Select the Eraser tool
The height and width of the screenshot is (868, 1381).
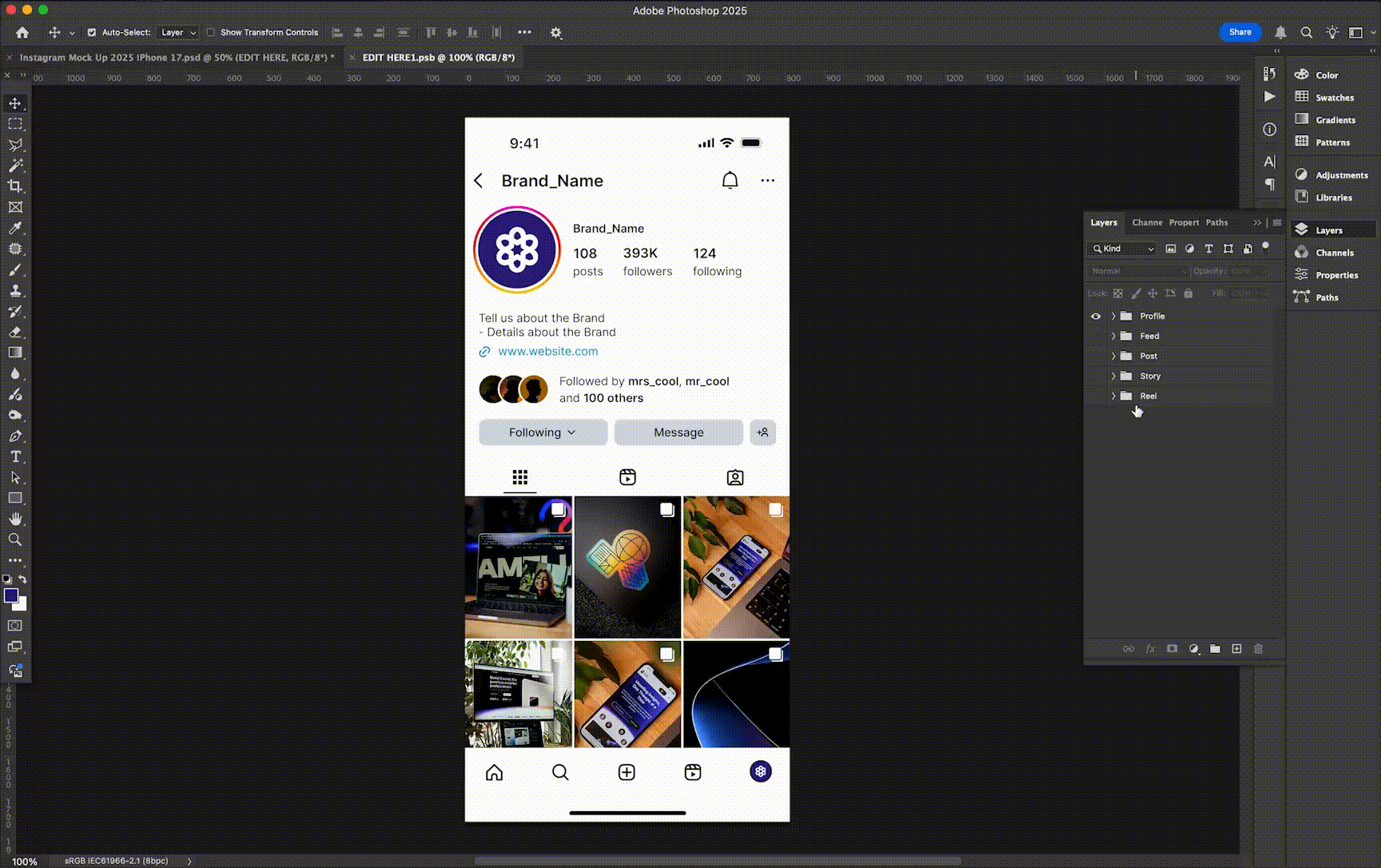click(x=15, y=332)
